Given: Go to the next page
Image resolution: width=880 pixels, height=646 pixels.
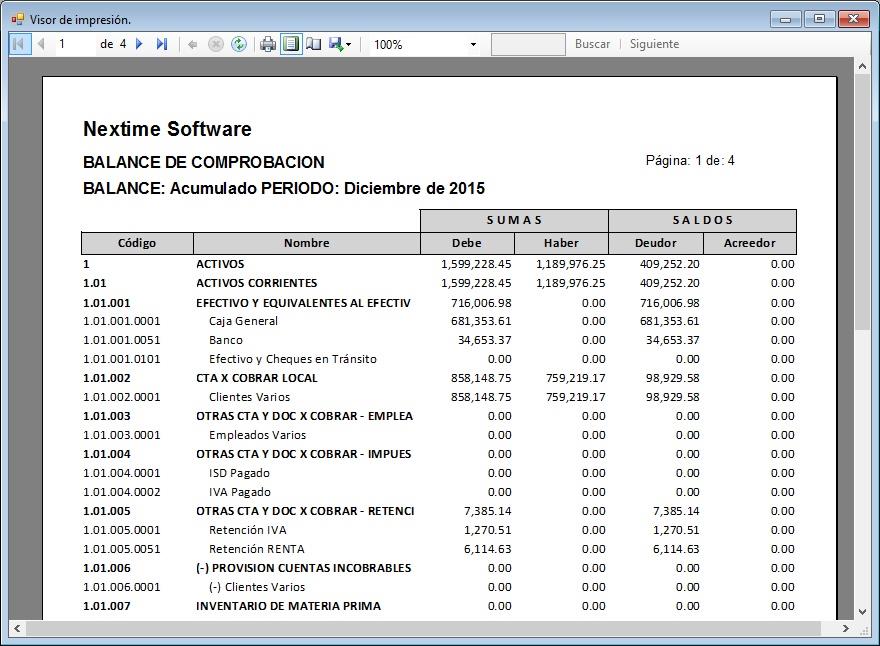Looking at the screenshot, I should coord(139,44).
